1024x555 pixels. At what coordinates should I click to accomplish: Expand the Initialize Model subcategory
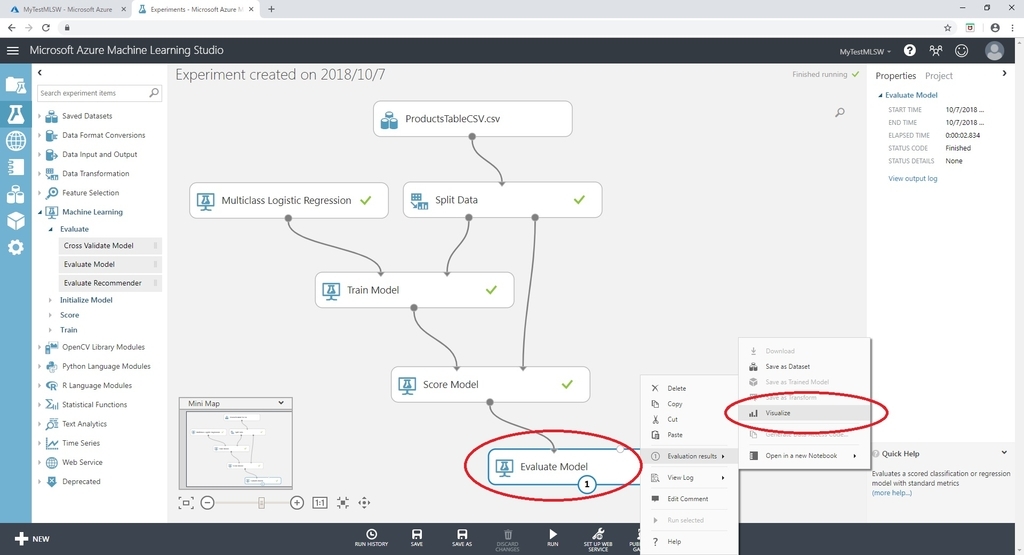coord(50,300)
